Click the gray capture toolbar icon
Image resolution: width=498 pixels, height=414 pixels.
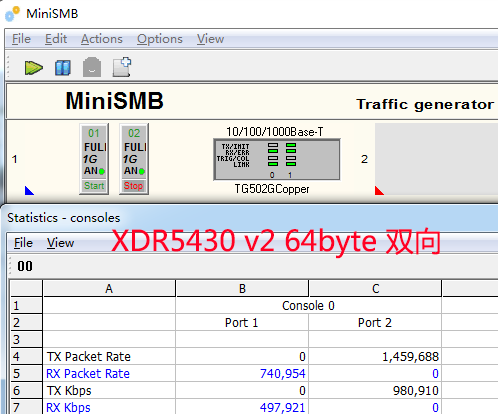92,67
